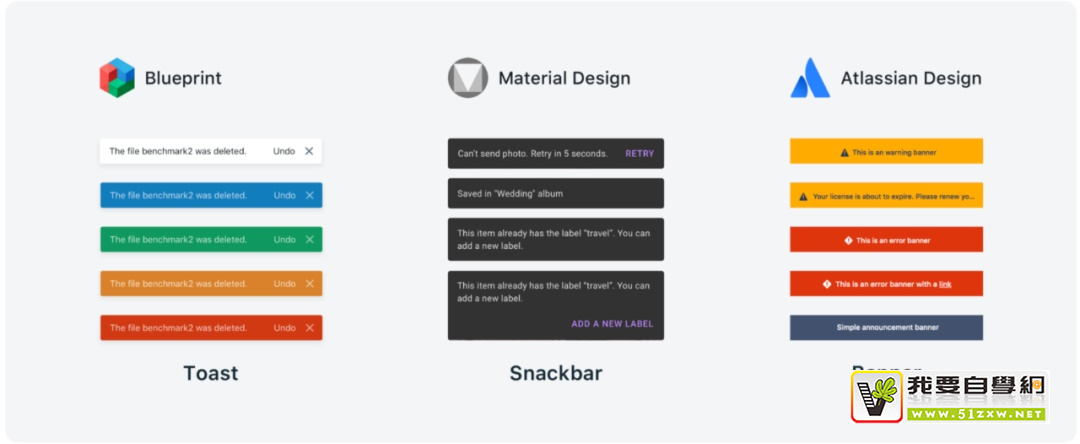Click RETRY on the photo snackbar
The height and width of the screenshot is (444, 1080).
pos(639,154)
